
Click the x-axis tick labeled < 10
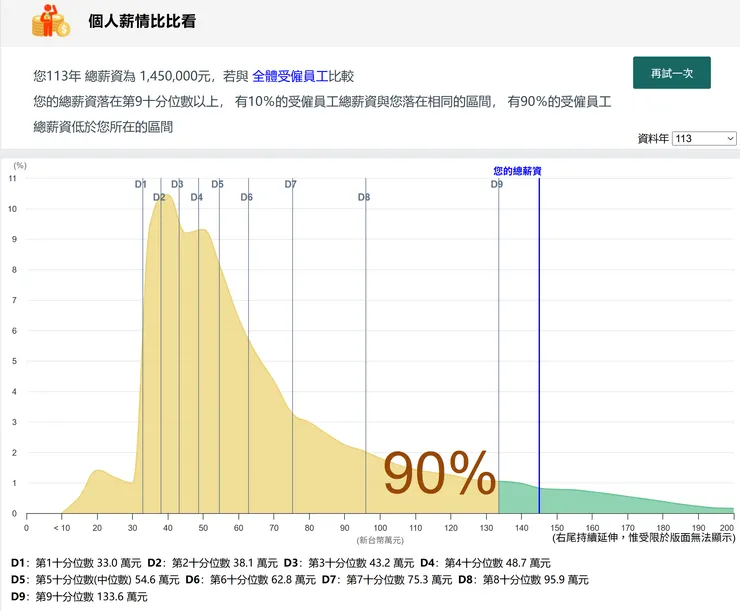point(61,528)
